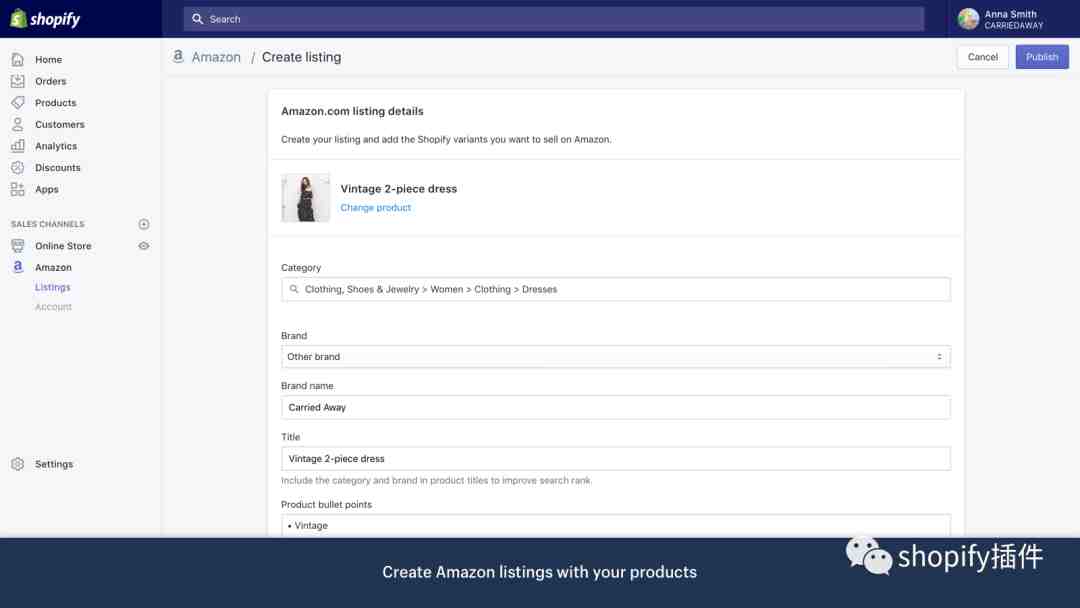Click the Products tag icon
This screenshot has height=608, width=1080.
(18, 103)
